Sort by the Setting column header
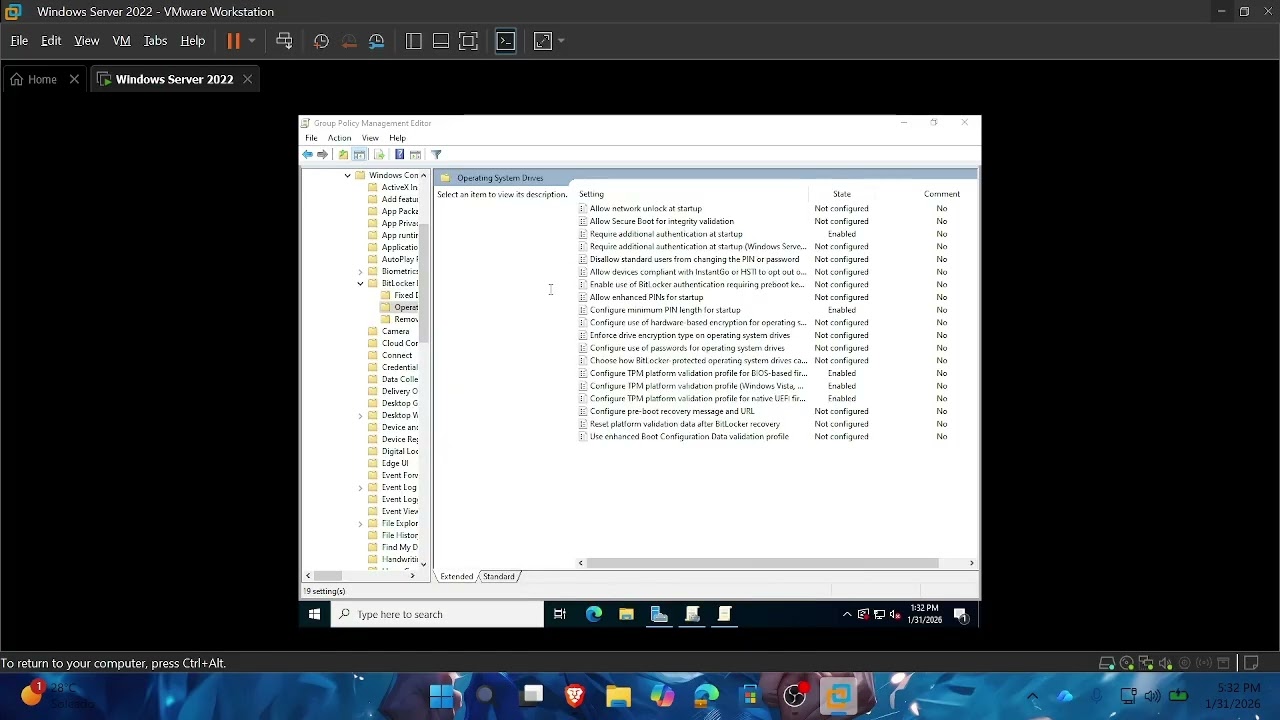Screen dimensions: 1280x720 click(692, 195)
